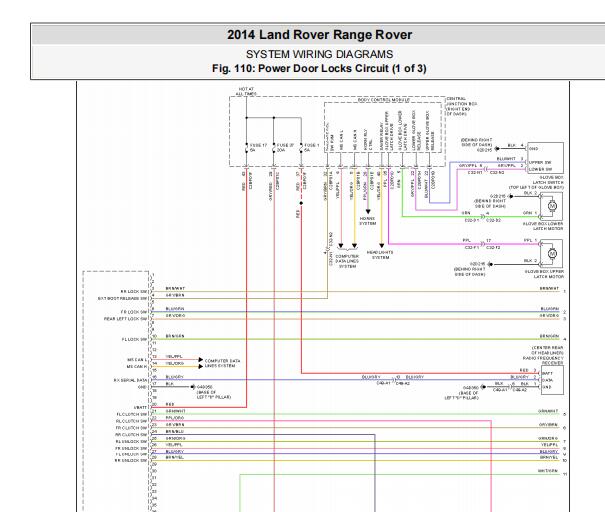Click the "FL LOCK SW" pin label
The width and height of the screenshot is (605, 512).
(x=134, y=339)
